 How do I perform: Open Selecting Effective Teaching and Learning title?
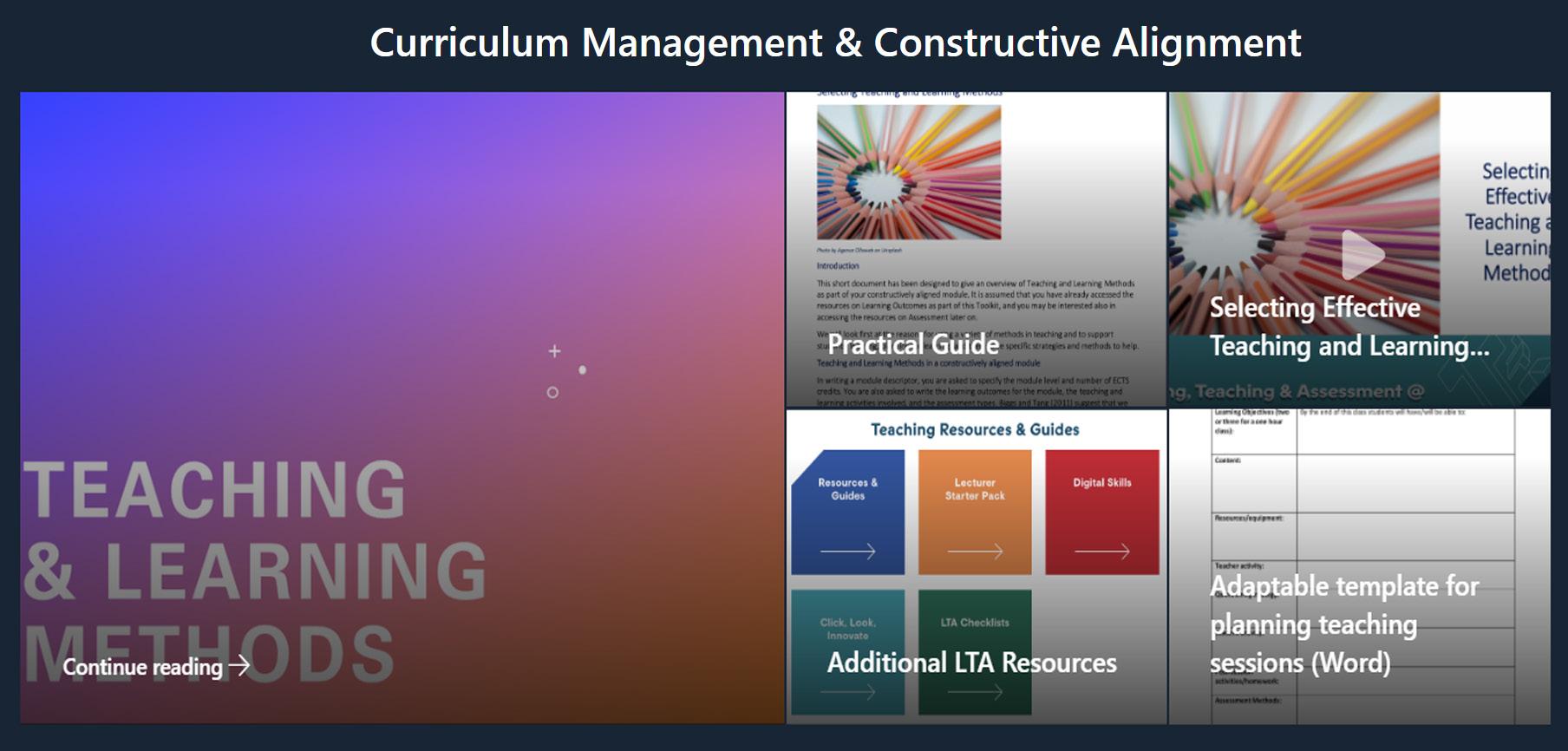(x=1349, y=327)
